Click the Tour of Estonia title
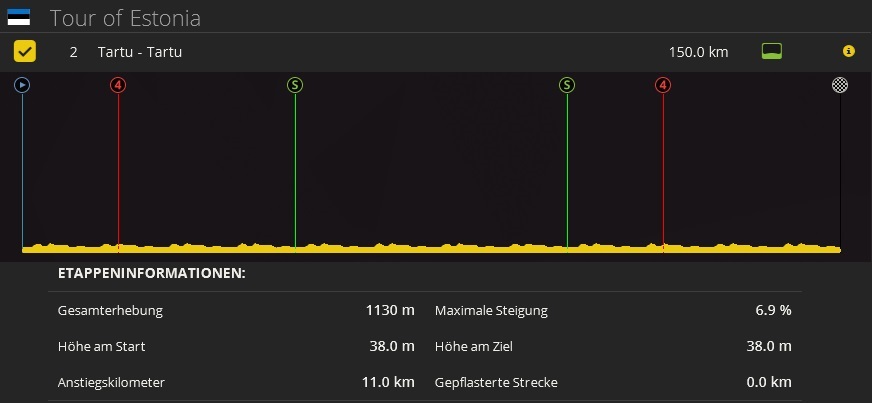Screen dimensions: 872x403 pos(125,18)
